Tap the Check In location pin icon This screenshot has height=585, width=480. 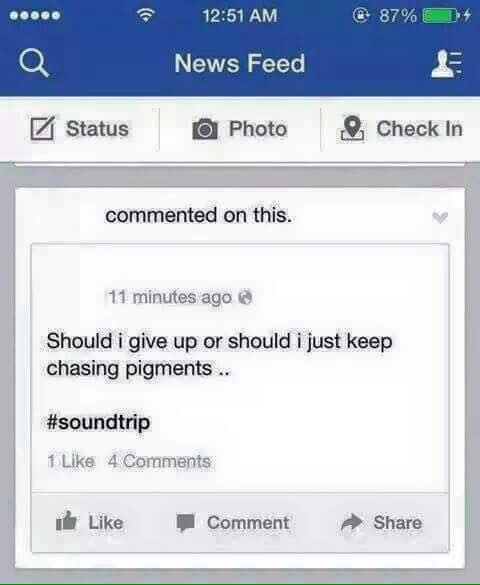tap(352, 128)
